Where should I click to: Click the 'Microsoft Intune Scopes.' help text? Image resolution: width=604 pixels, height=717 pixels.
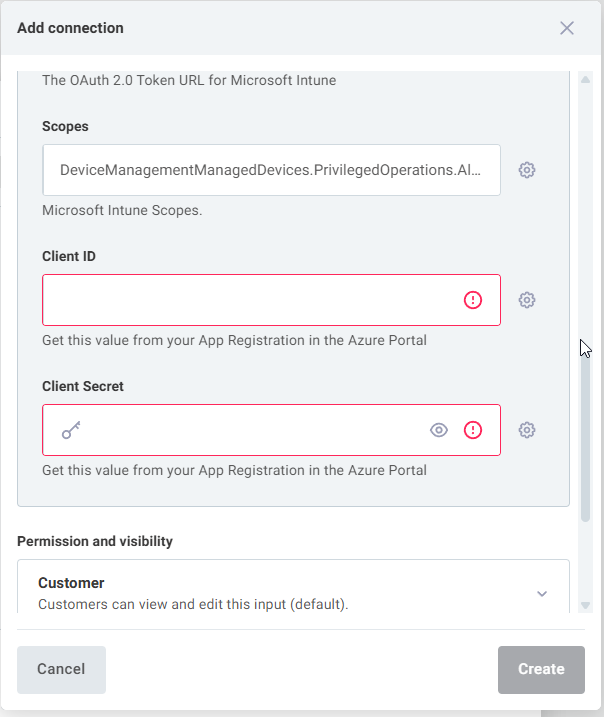tap(122, 210)
